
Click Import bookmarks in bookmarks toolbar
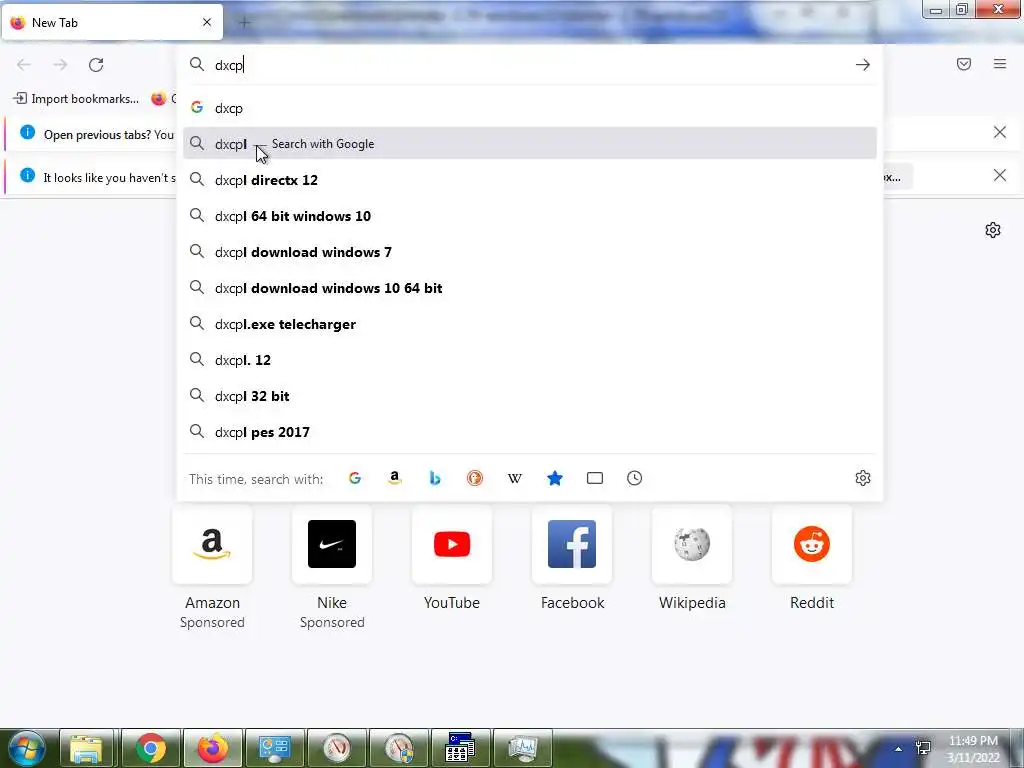tap(76, 99)
